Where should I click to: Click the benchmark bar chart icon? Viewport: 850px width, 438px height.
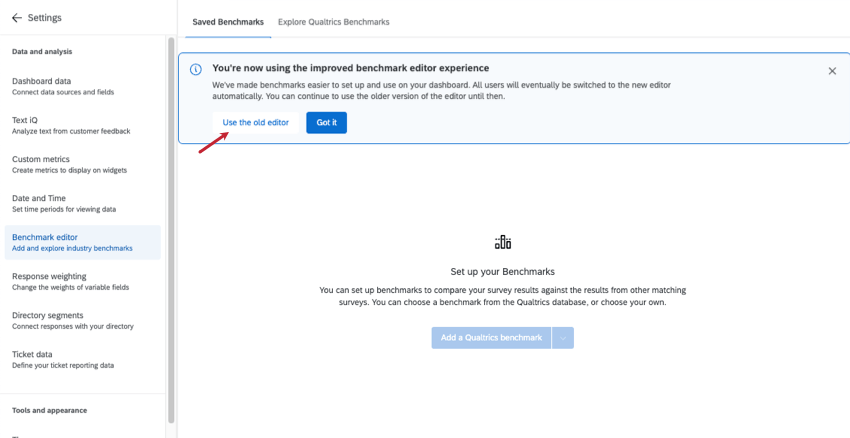(x=503, y=242)
